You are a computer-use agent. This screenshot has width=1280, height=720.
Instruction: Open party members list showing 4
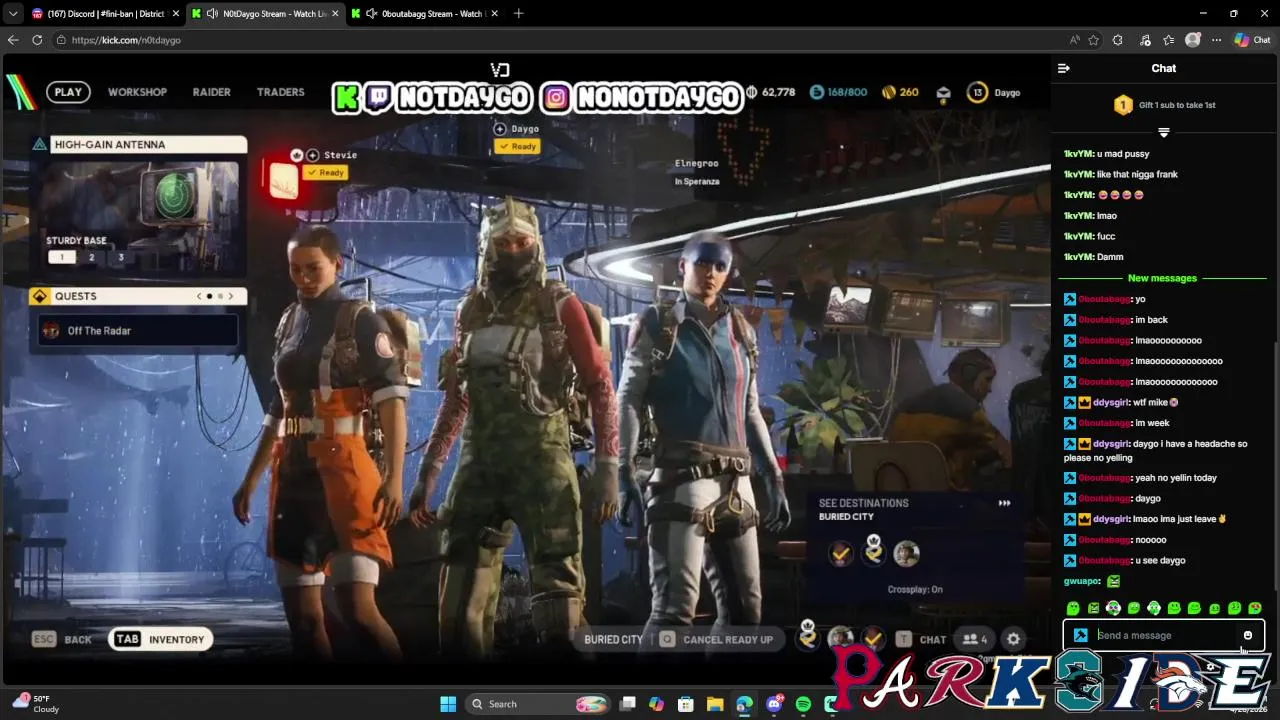[974, 640]
